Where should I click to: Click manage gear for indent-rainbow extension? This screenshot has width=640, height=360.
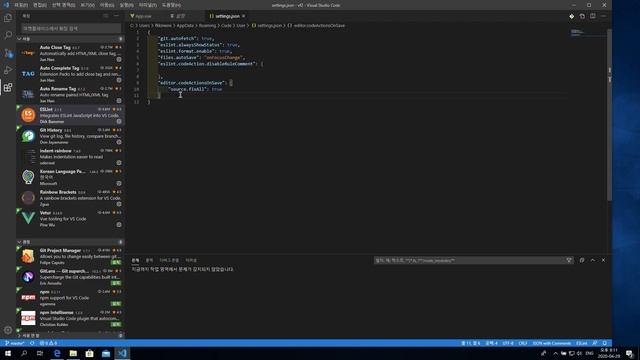pos(119,163)
